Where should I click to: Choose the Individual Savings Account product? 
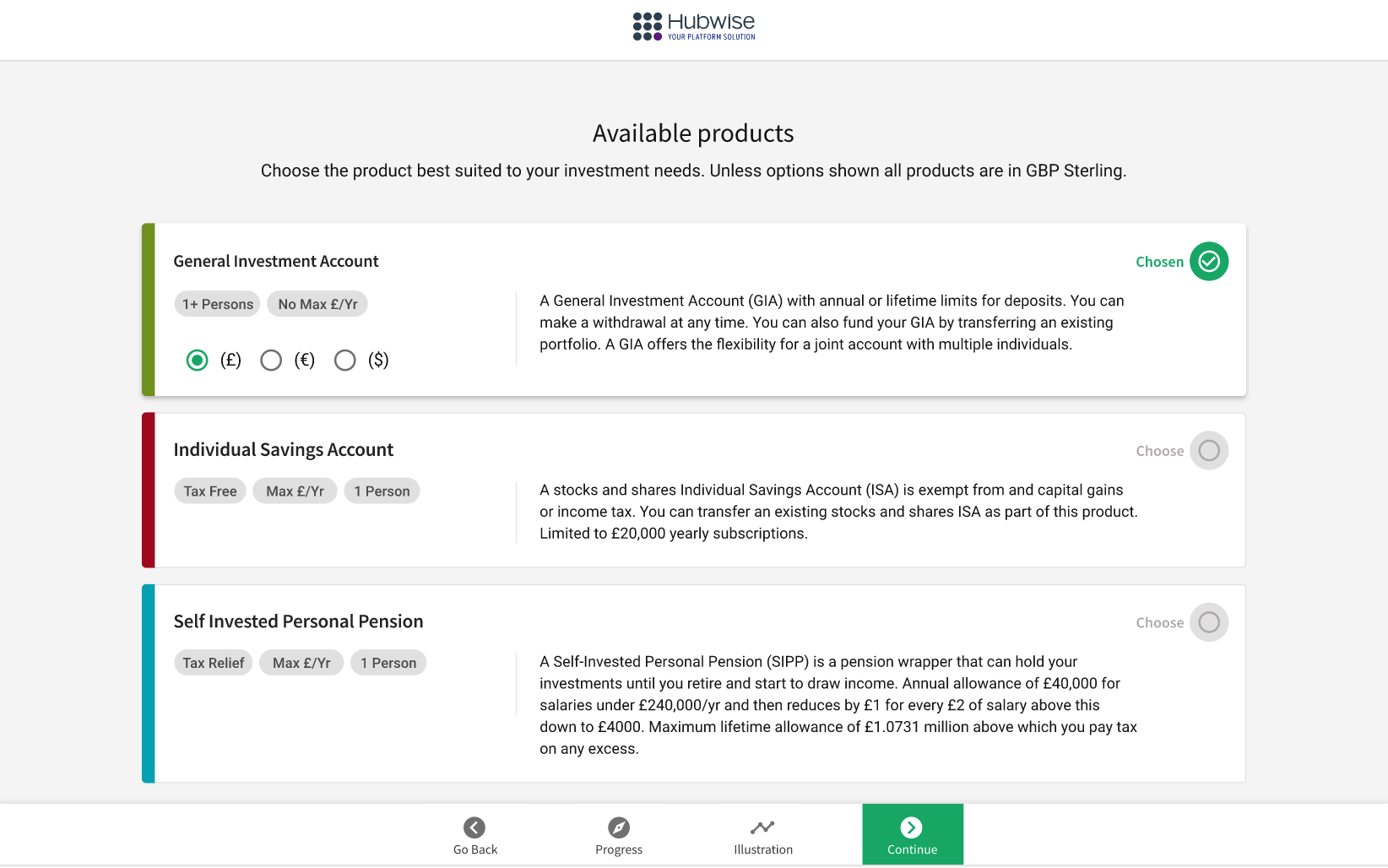pos(1208,451)
